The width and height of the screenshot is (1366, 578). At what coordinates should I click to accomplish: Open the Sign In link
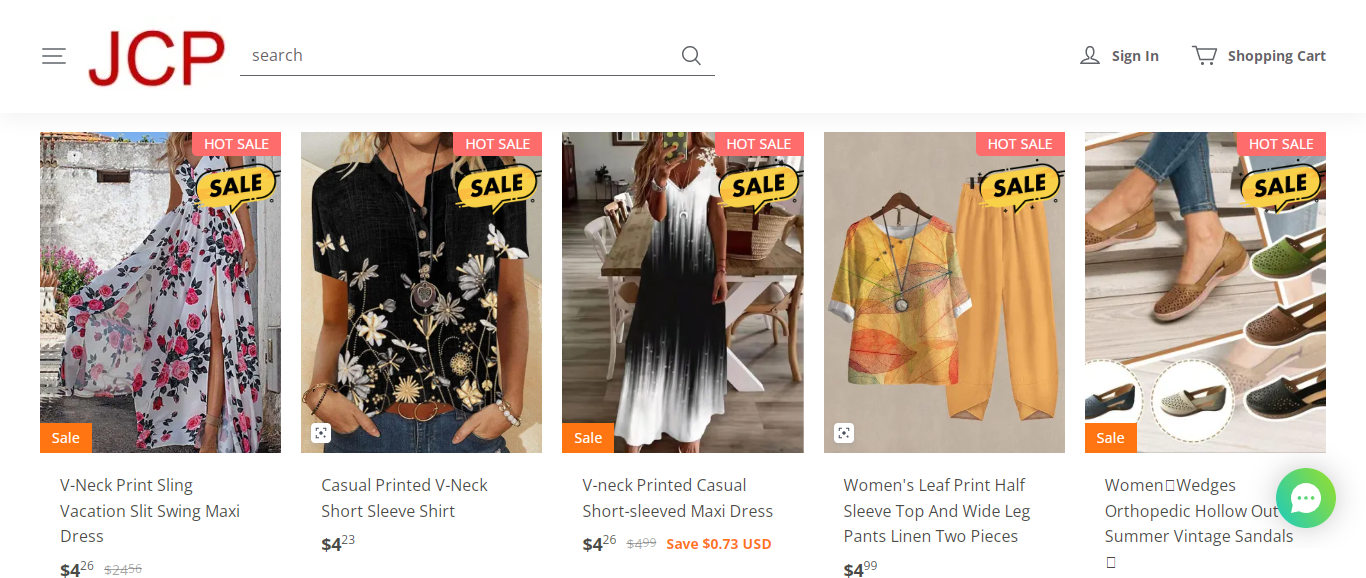1135,56
